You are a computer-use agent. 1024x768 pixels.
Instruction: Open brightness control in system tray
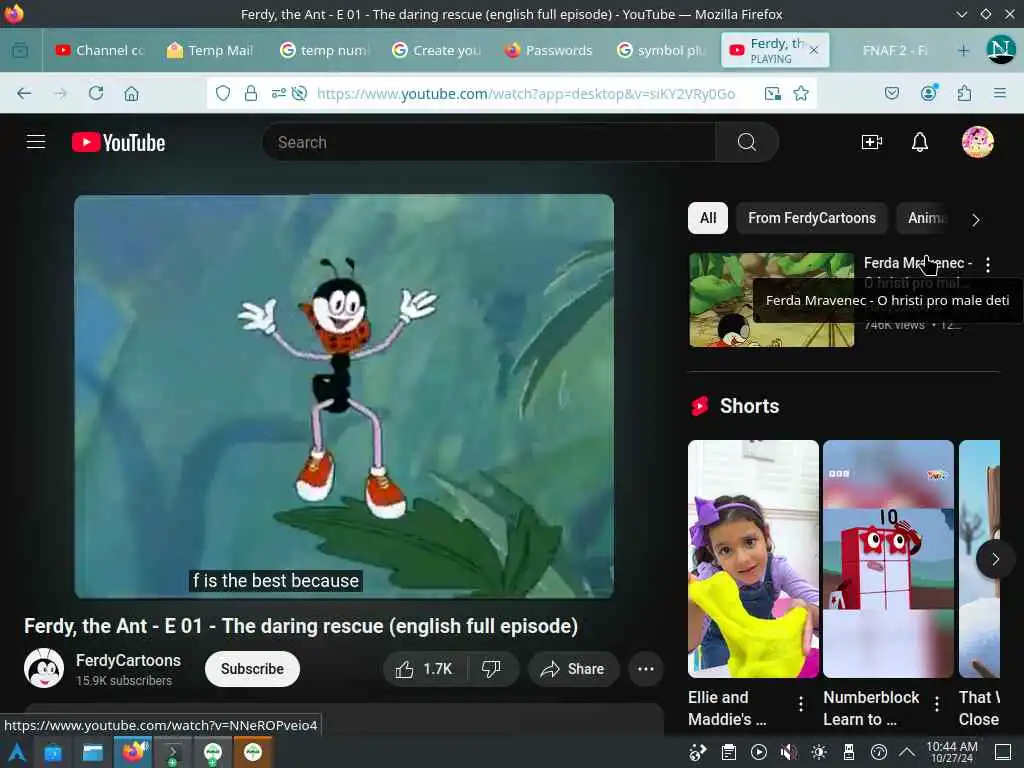(819, 752)
